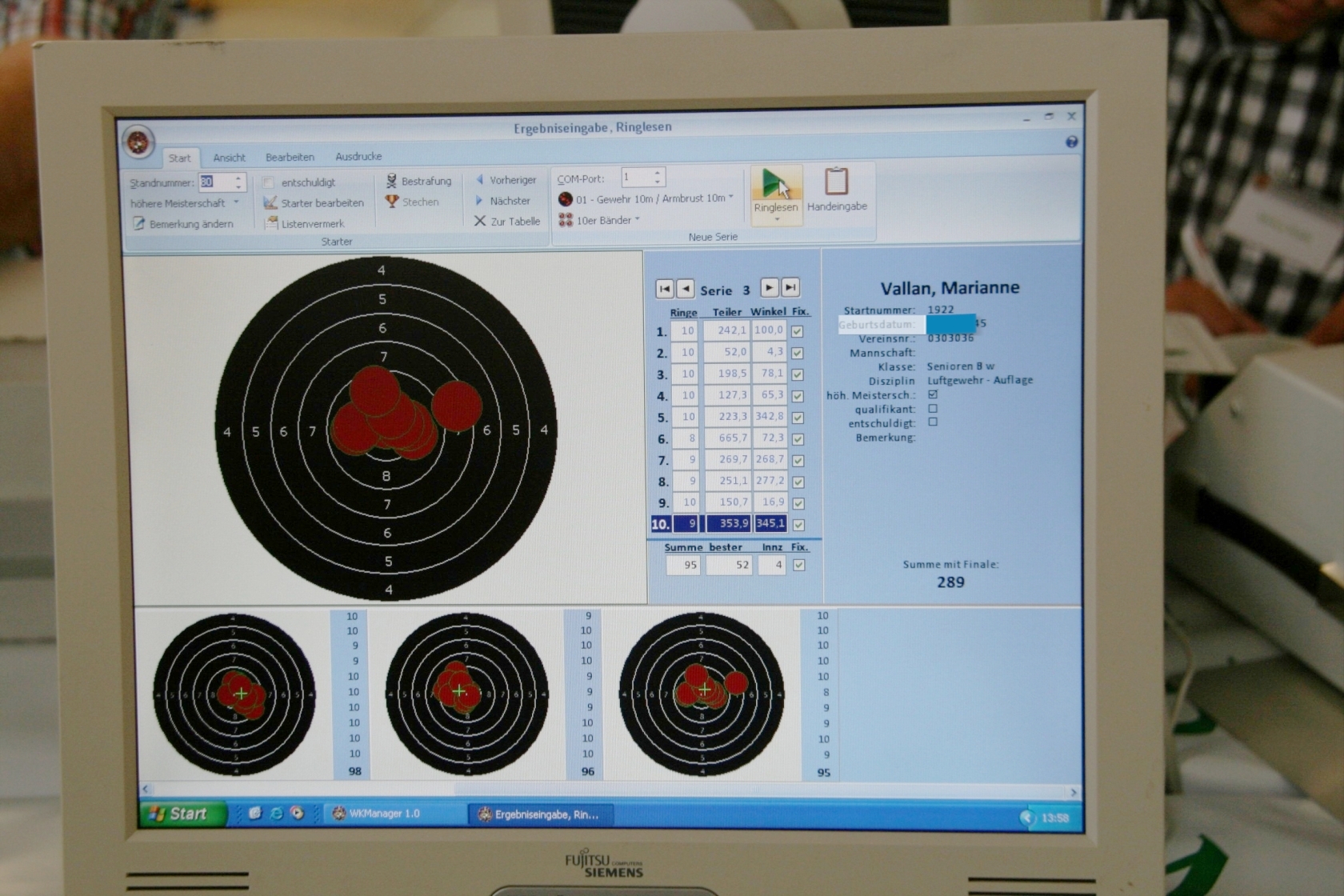Open Handeingabe clipboard icon

[x=836, y=182]
